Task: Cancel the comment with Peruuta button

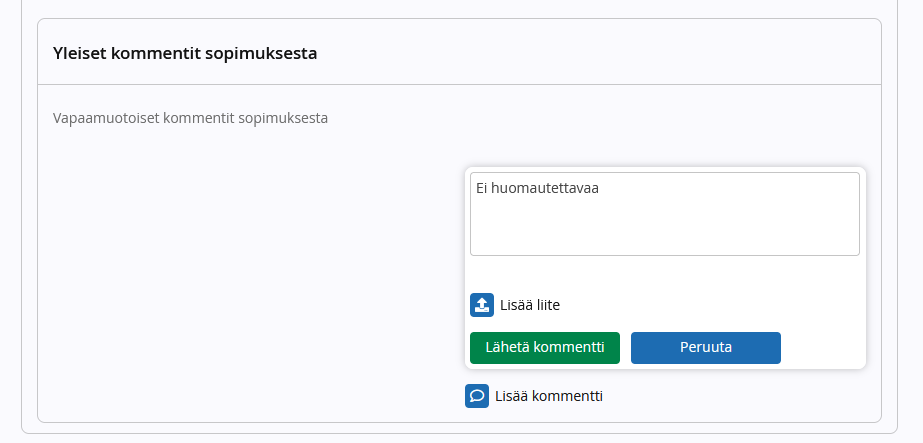Action: [x=706, y=348]
